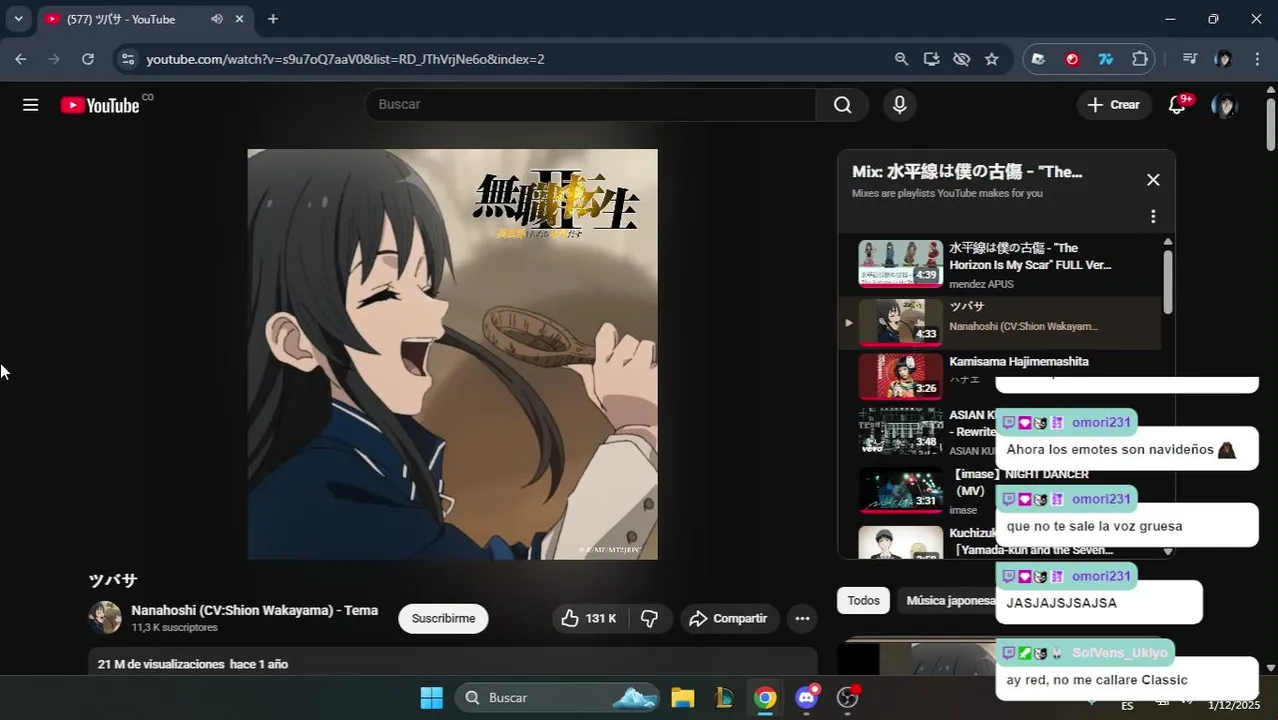Screen dimensions: 1278x720
Task: Click the ツバサ video title
Action: pos(113,580)
